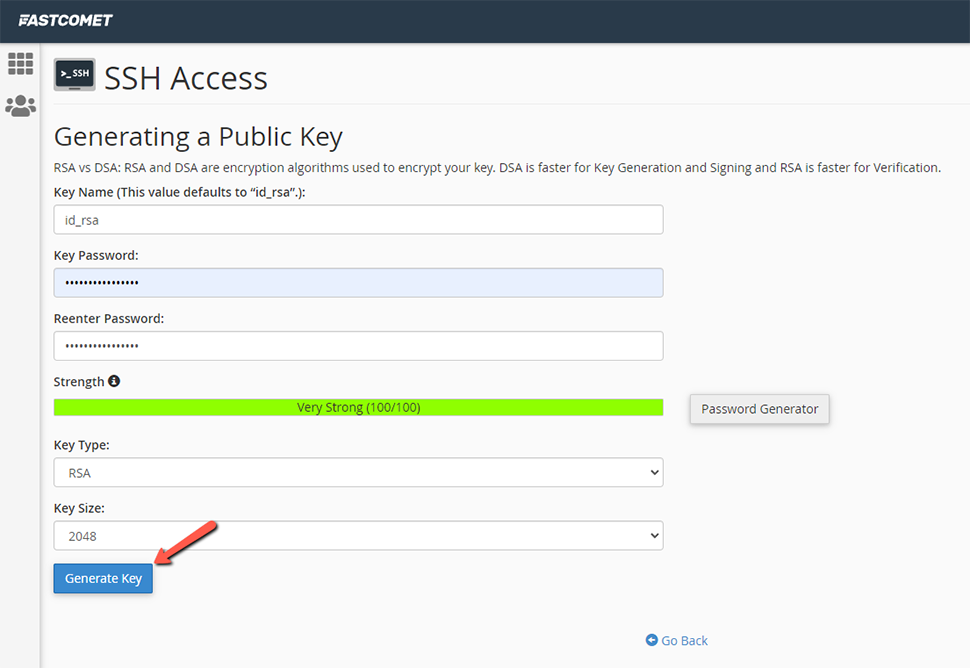Click the Generating a Public Key heading
Screen dimensions: 970x668
coord(198,137)
